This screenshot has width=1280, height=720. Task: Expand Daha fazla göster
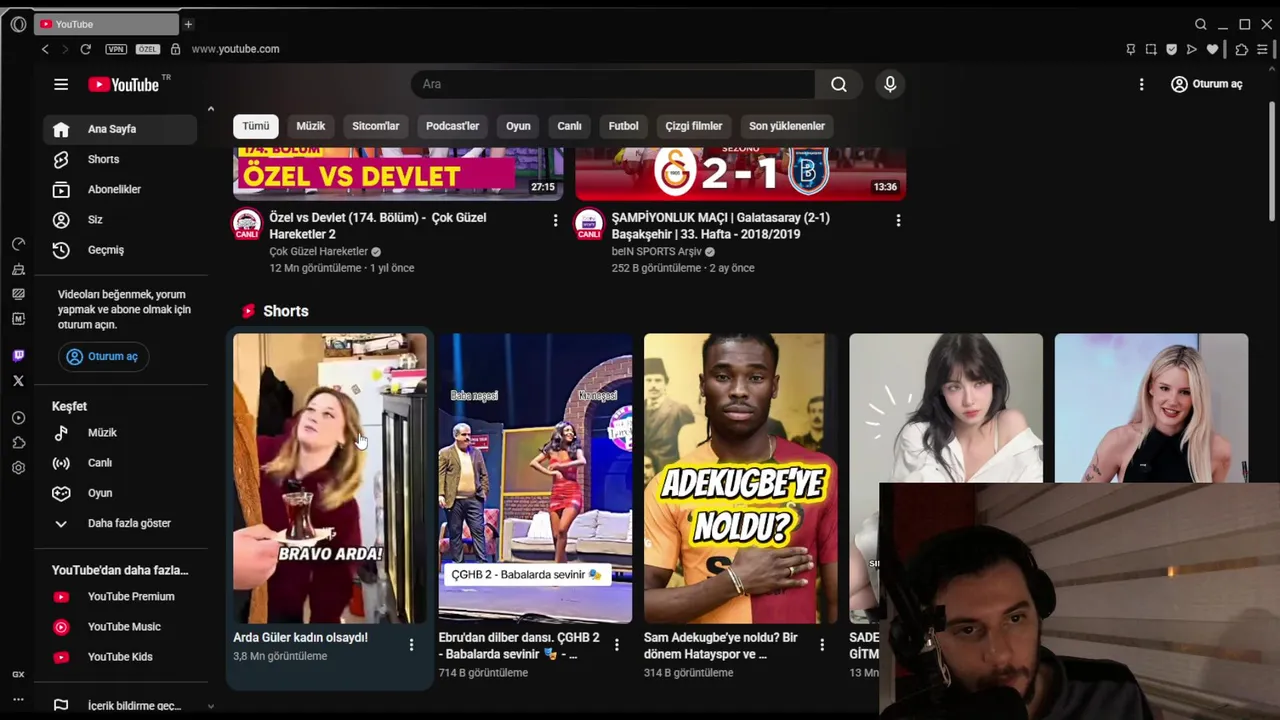(x=120, y=523)
